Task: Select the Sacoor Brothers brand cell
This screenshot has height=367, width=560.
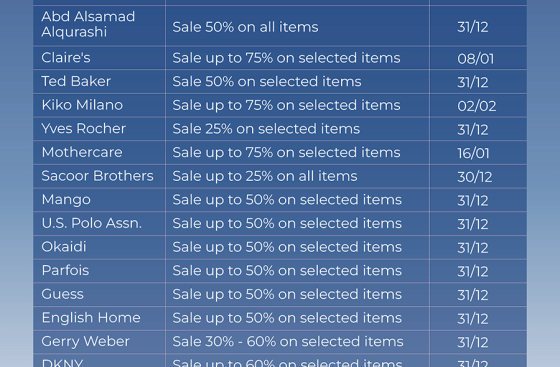Action: 98,176
